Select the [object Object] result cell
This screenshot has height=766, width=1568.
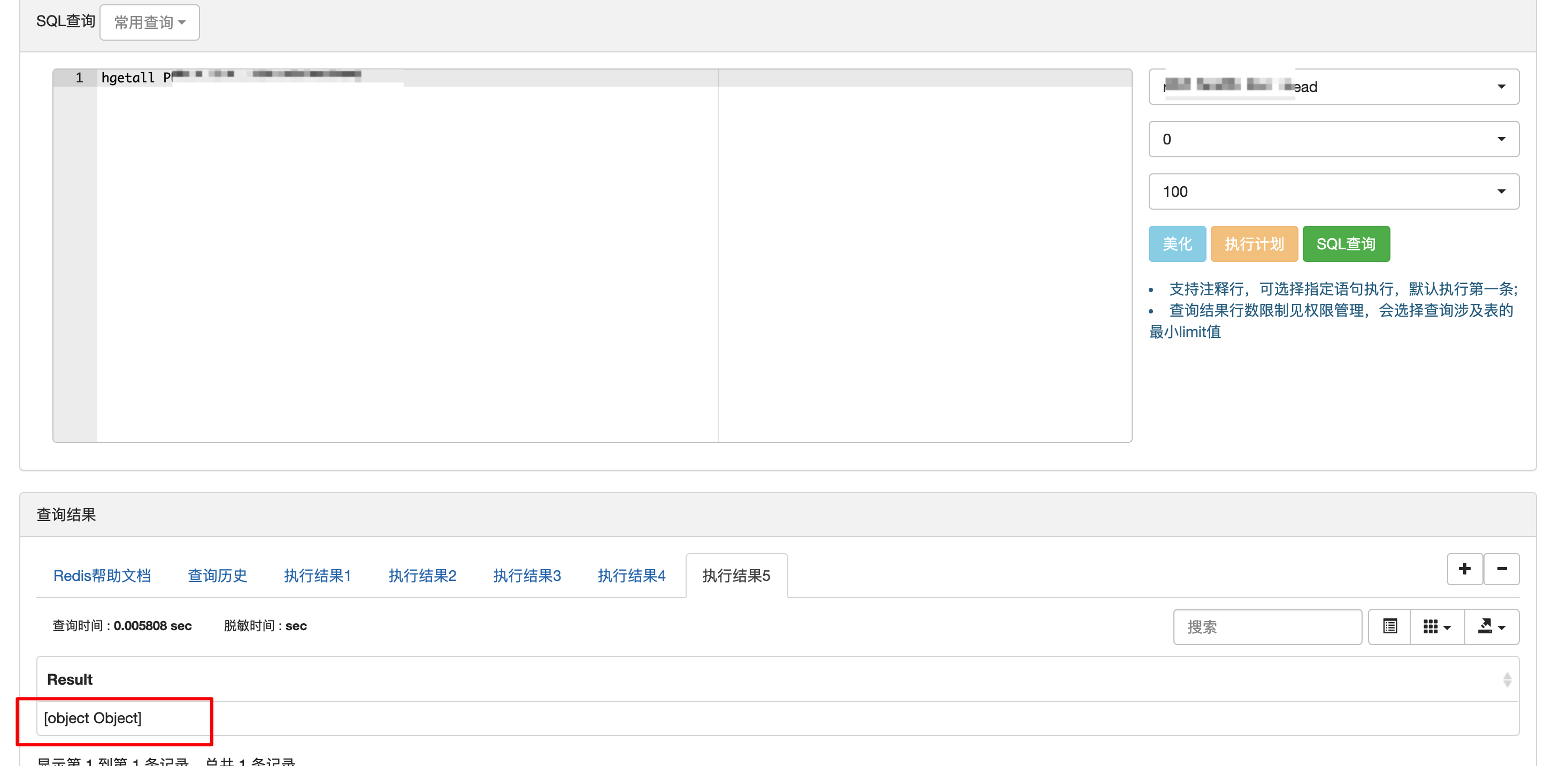(778, 718)
